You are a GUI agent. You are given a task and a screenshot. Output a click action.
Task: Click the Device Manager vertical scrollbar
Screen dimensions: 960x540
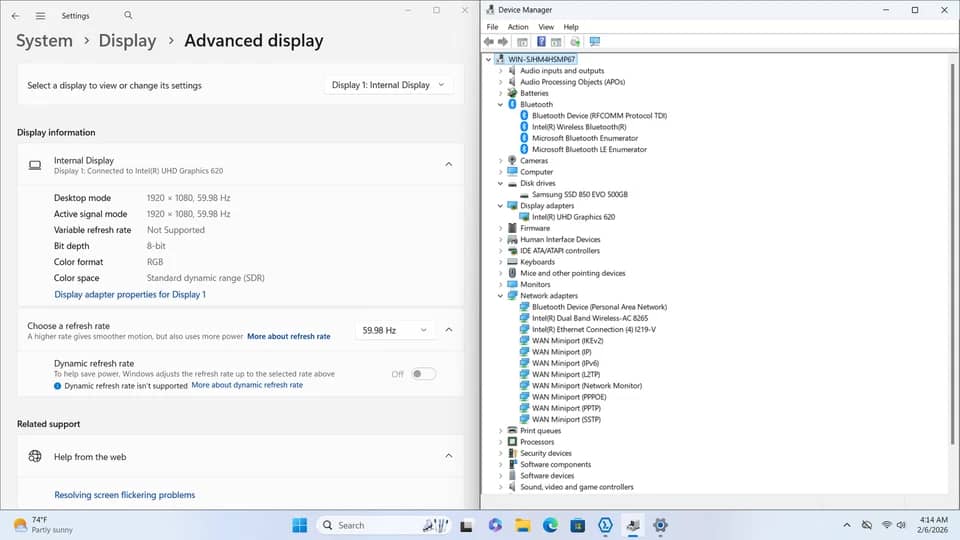(x=952, y=254)
